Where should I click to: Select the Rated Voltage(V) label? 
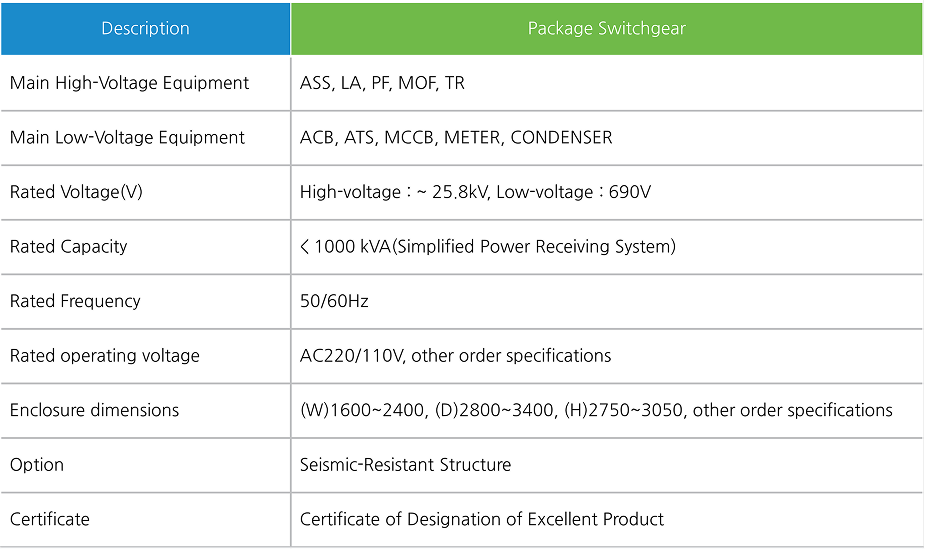pos(76,192)
